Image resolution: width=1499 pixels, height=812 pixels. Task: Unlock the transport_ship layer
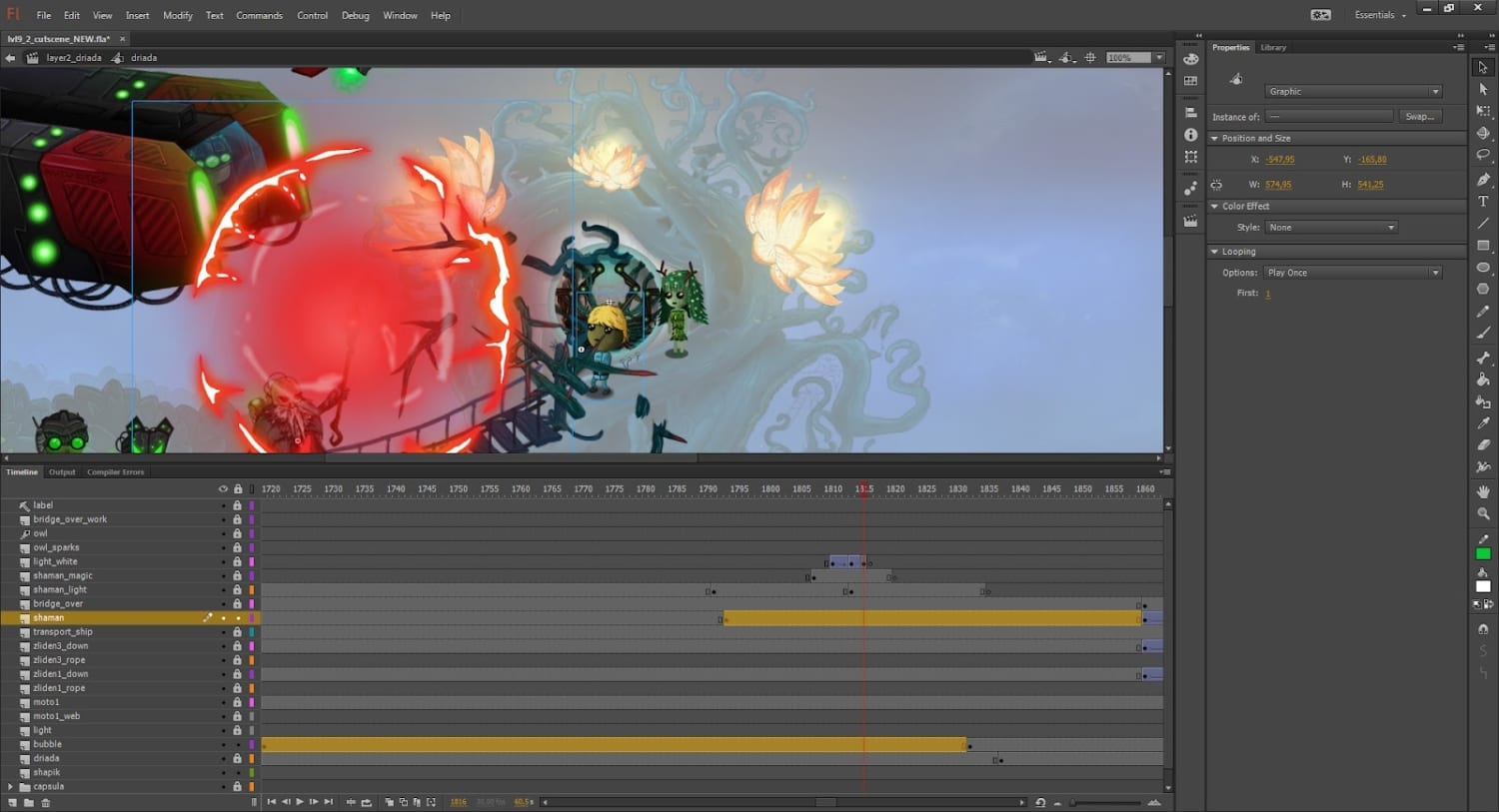click(x=238, y=632)
